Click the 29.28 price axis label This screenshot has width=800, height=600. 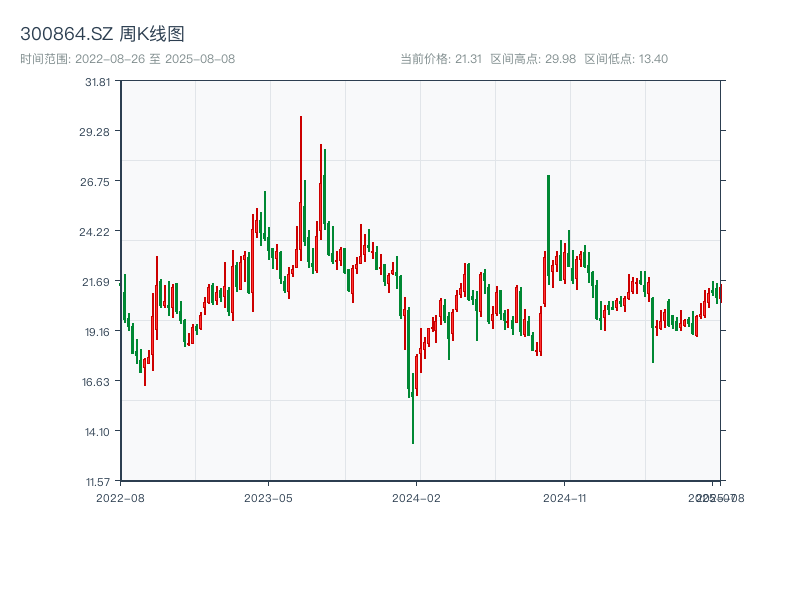tap(96, 132)
